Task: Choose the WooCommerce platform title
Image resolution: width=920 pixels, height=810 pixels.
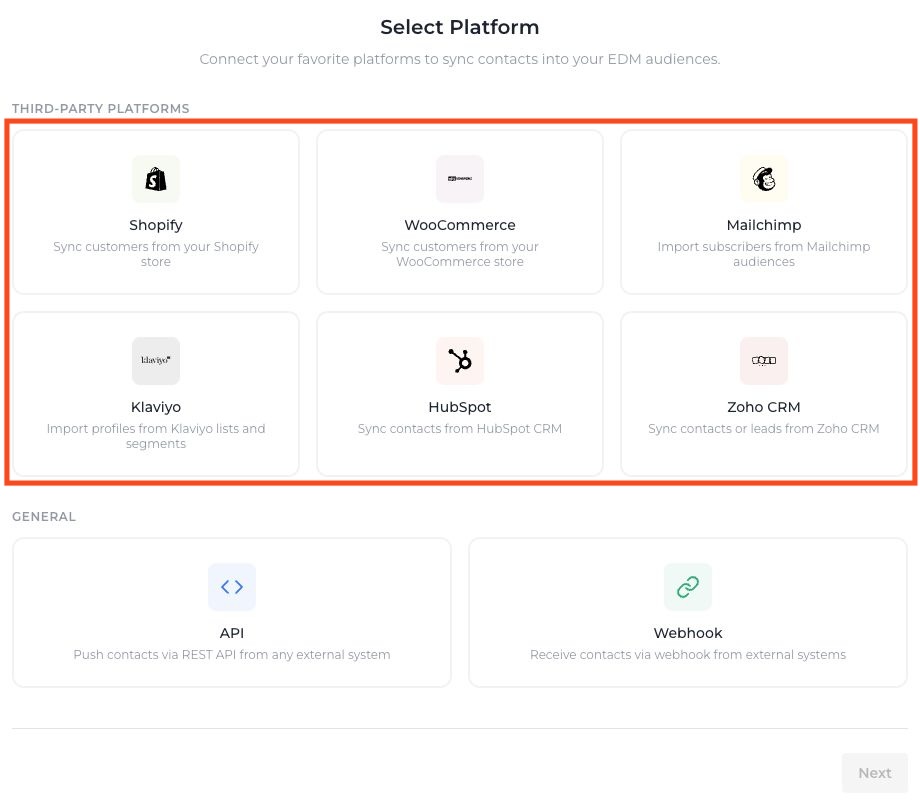Action: click(459, 225)
